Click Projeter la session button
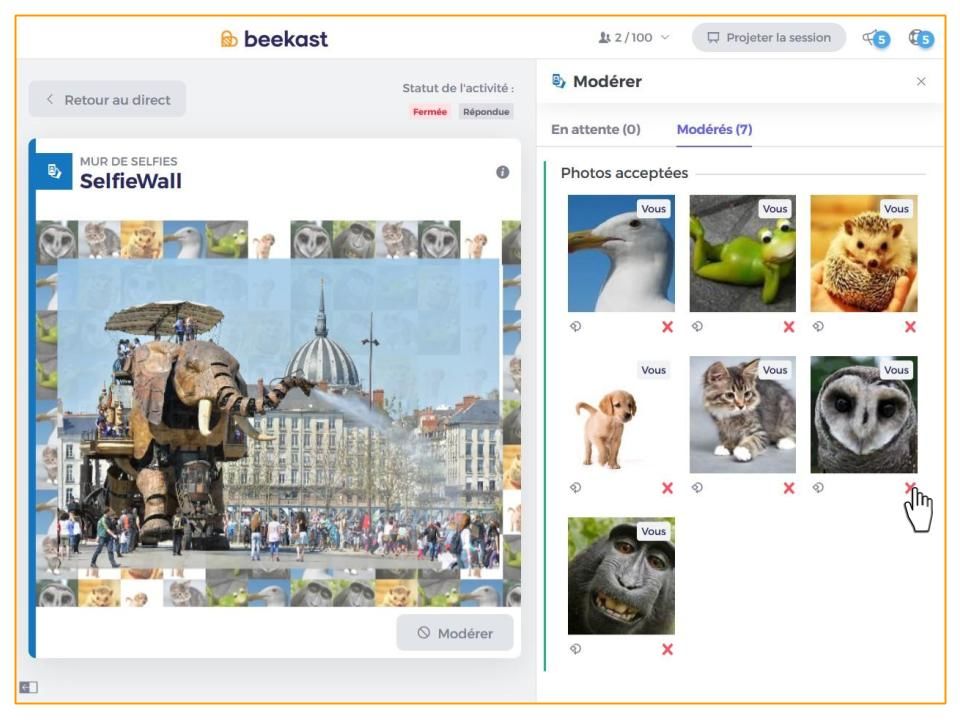960x720 pixels. (x=769, y=38)
